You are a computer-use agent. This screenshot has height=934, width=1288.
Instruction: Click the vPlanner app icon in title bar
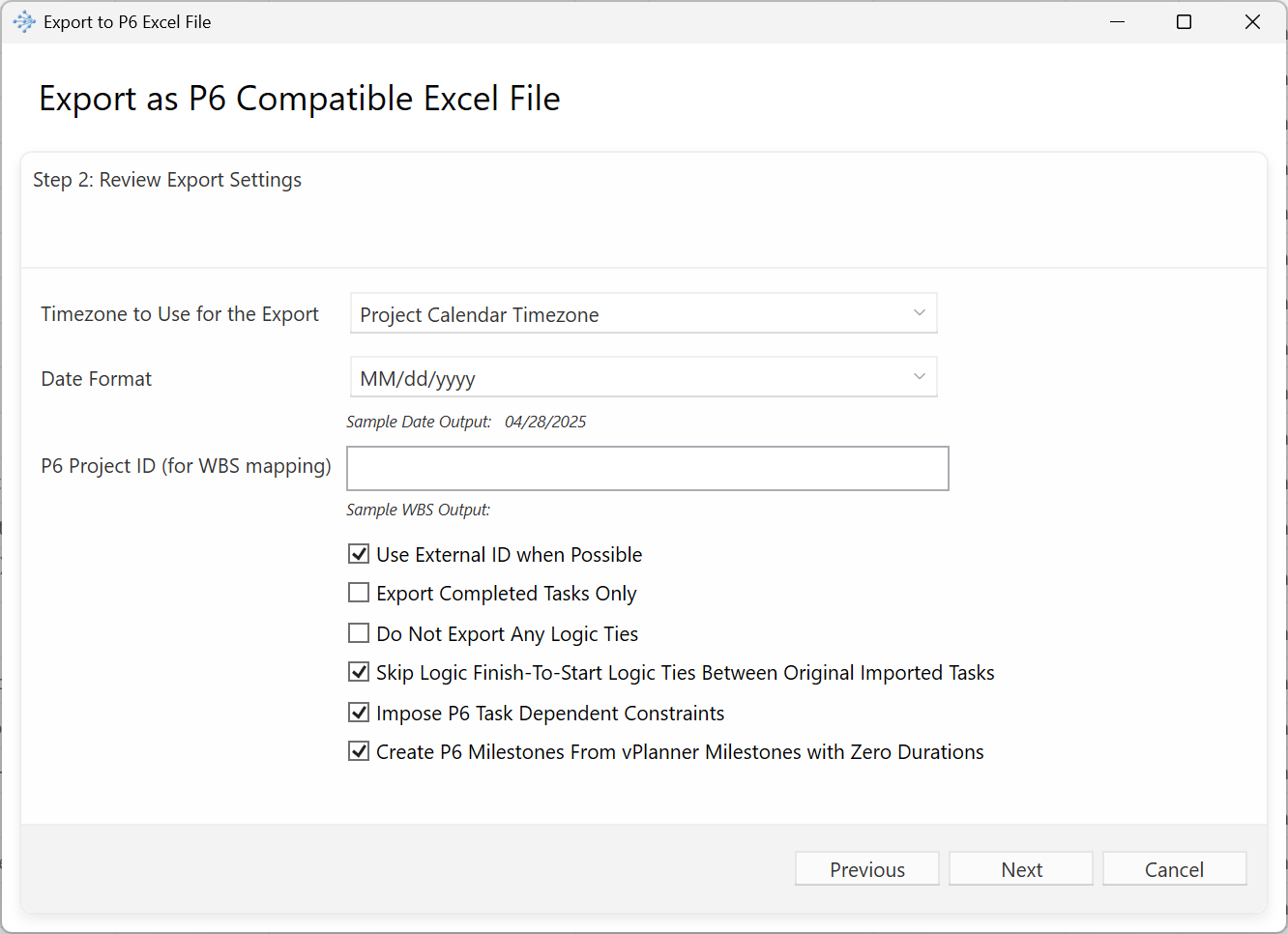tap(24, 22)
